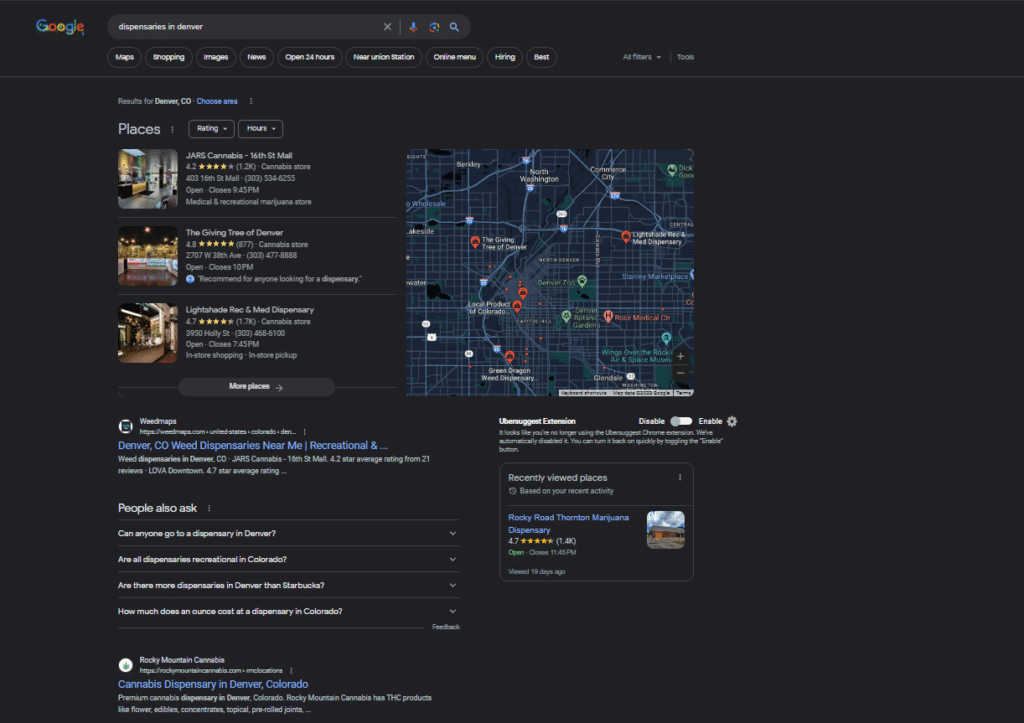Select the Shopping filter tab
This screenshot has width=1024, height=723.
168,57
